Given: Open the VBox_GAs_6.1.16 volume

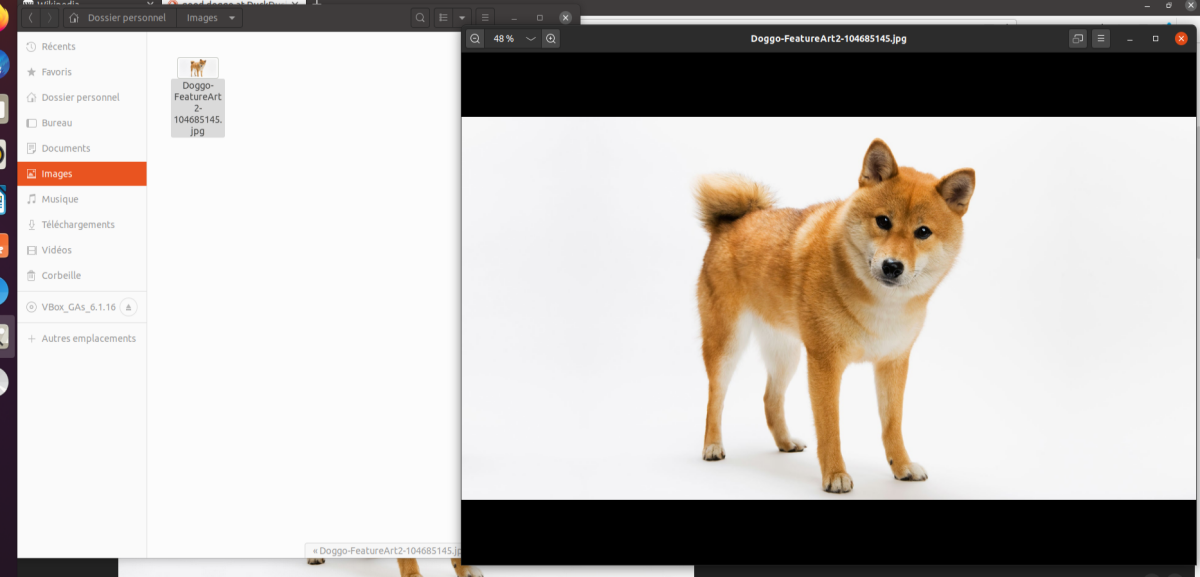Looking at the screenshot, I should tap(70, 307).
